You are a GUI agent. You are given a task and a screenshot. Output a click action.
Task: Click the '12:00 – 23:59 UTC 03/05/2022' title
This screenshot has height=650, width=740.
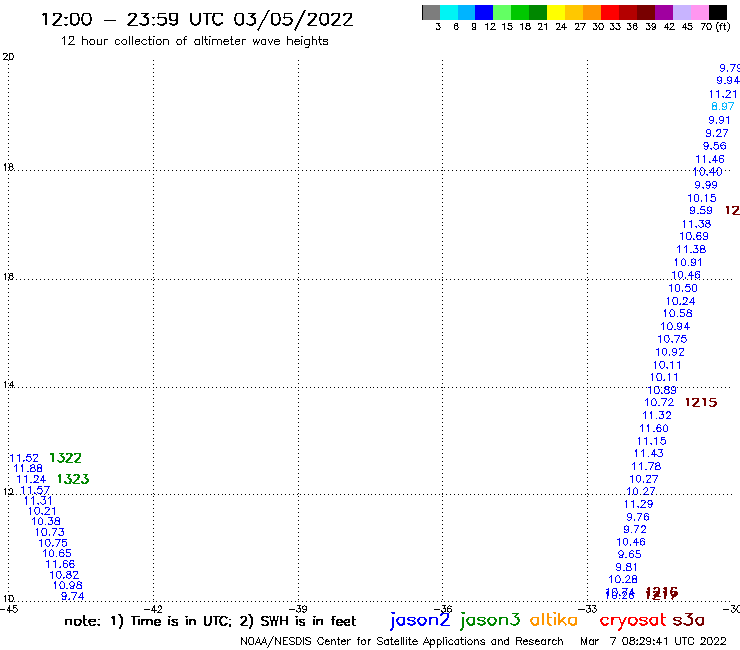point(197,20)
